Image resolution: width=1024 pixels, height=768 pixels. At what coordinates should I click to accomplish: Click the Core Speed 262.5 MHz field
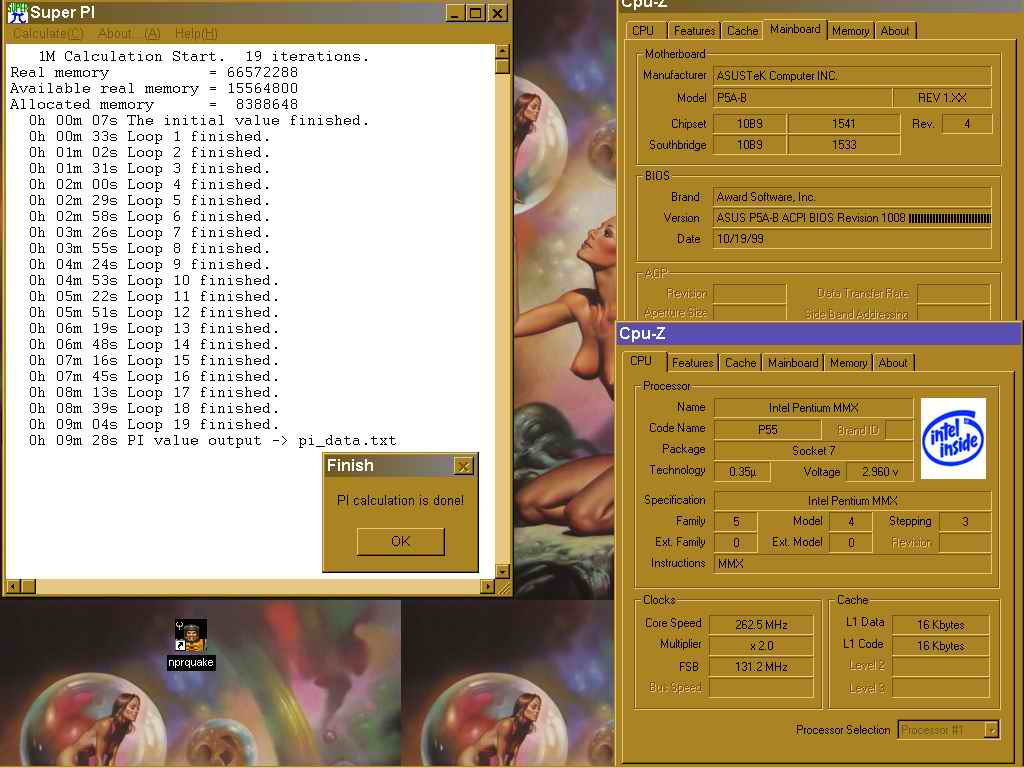[x=761, y=624]
